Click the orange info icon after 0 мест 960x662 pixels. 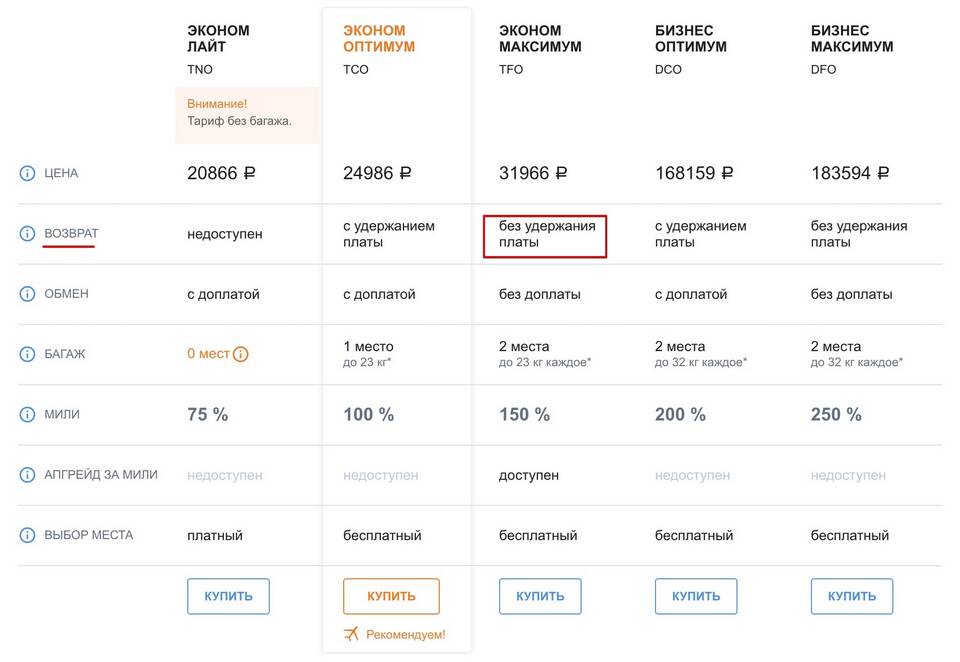(241, 354)
